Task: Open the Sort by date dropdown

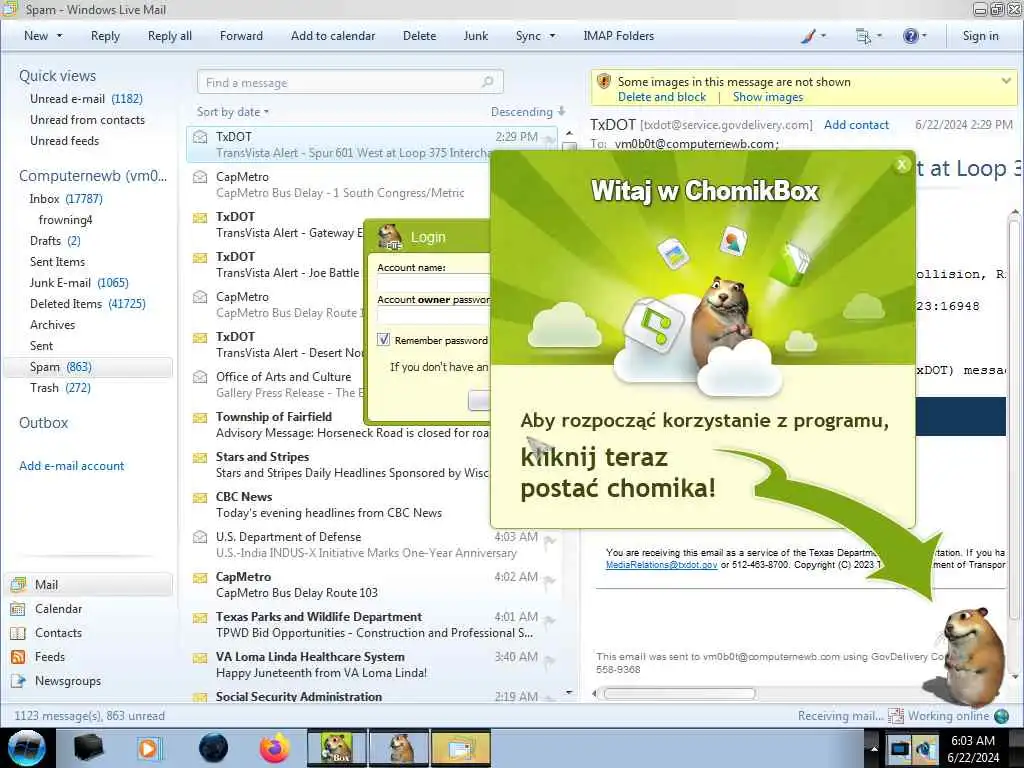Action: pyautogui.click(x=232, y=112)
